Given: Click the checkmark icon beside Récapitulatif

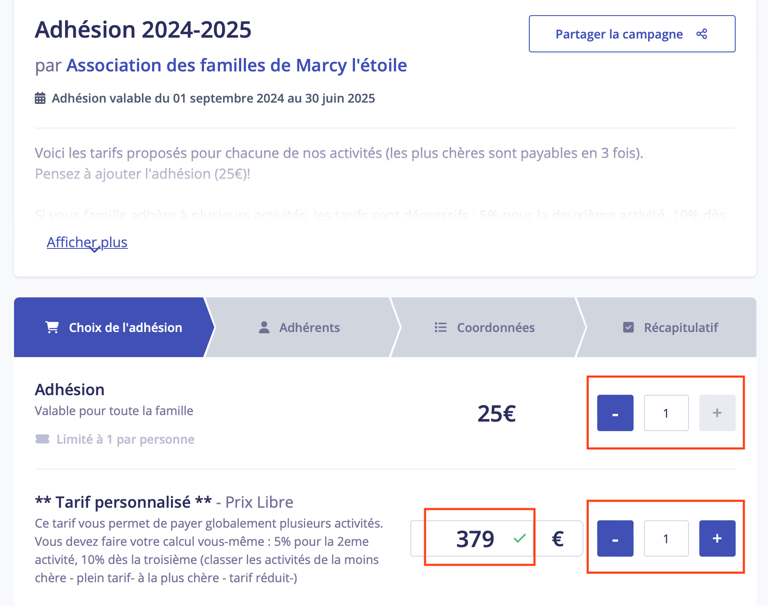Looking at the screenshot, I should (x=628, y=327).
